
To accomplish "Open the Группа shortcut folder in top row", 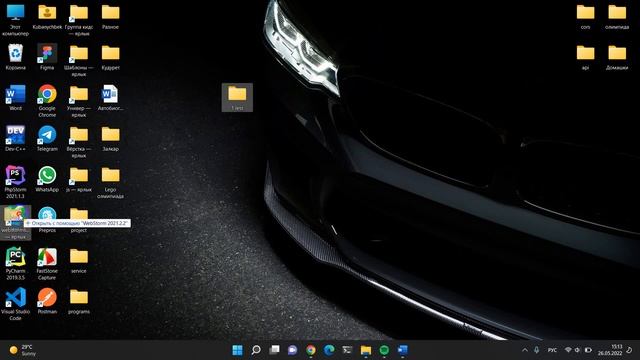I will [79, 20].
